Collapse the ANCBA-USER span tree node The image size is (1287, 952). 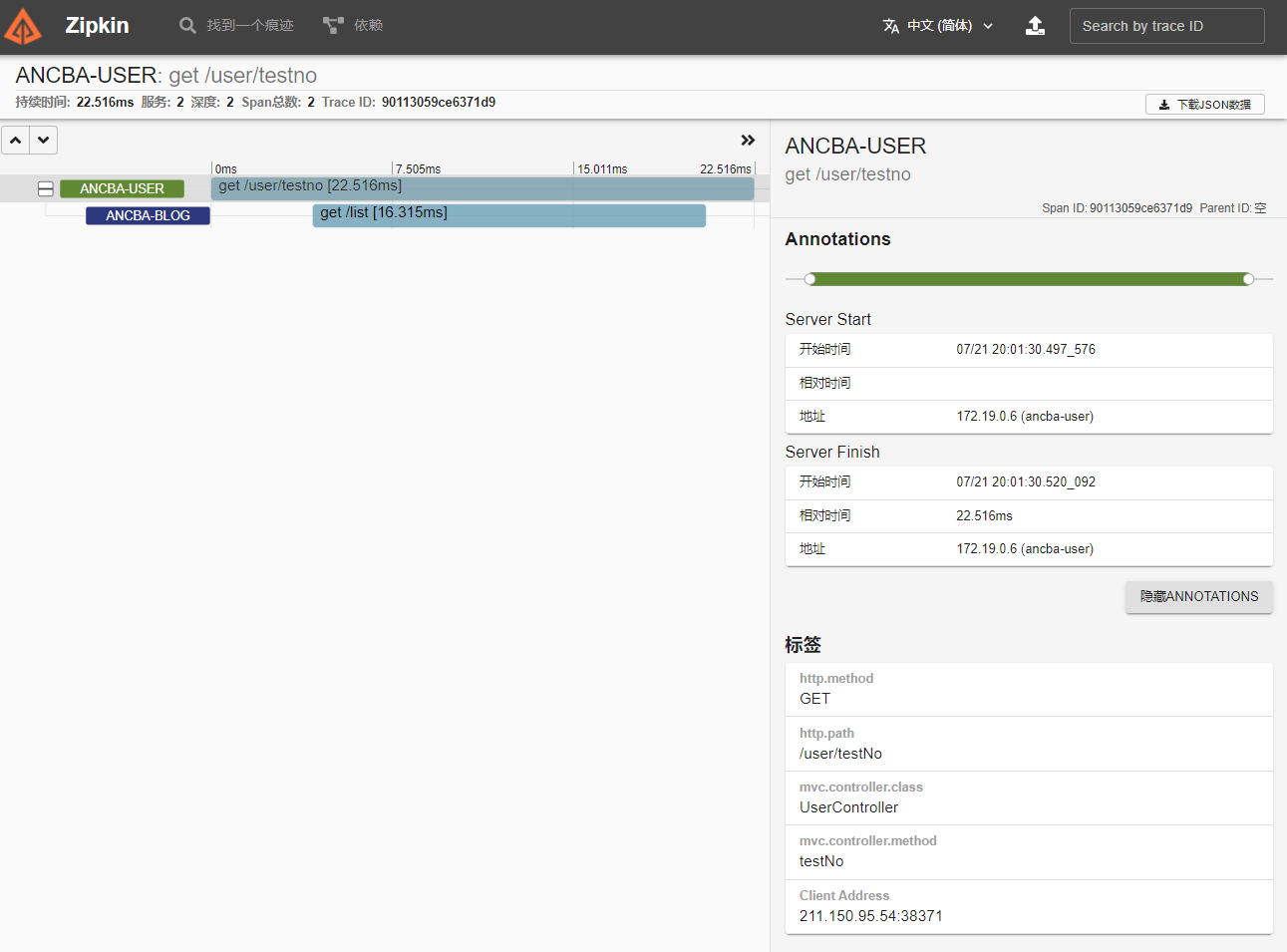46,188
